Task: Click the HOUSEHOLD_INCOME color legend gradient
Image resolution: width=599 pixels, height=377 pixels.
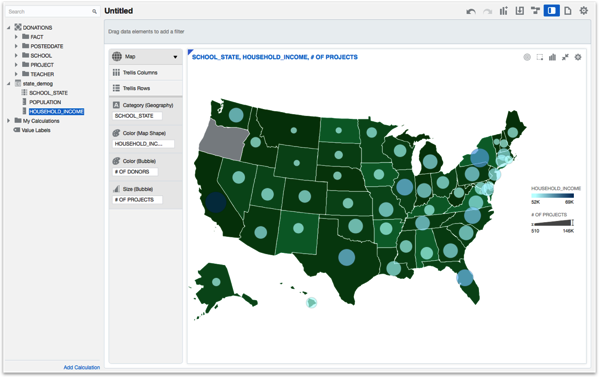Action: click(x=552, y=195)
